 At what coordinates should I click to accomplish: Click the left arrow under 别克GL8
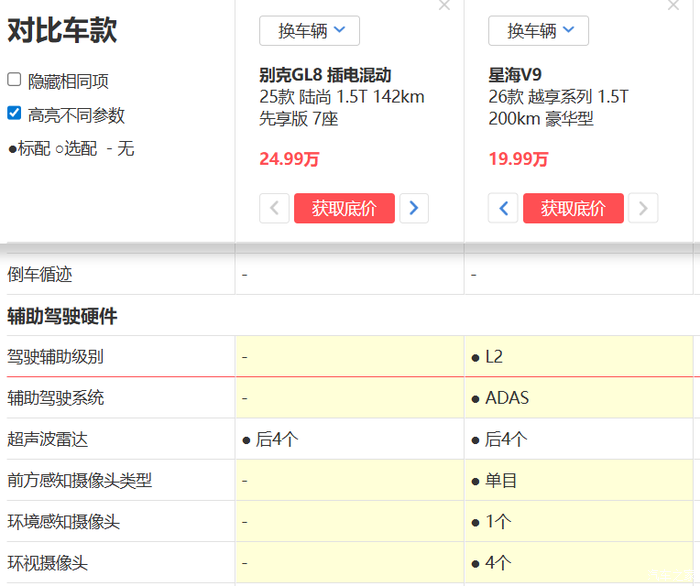pyautogui.click(x=274, y=208)
